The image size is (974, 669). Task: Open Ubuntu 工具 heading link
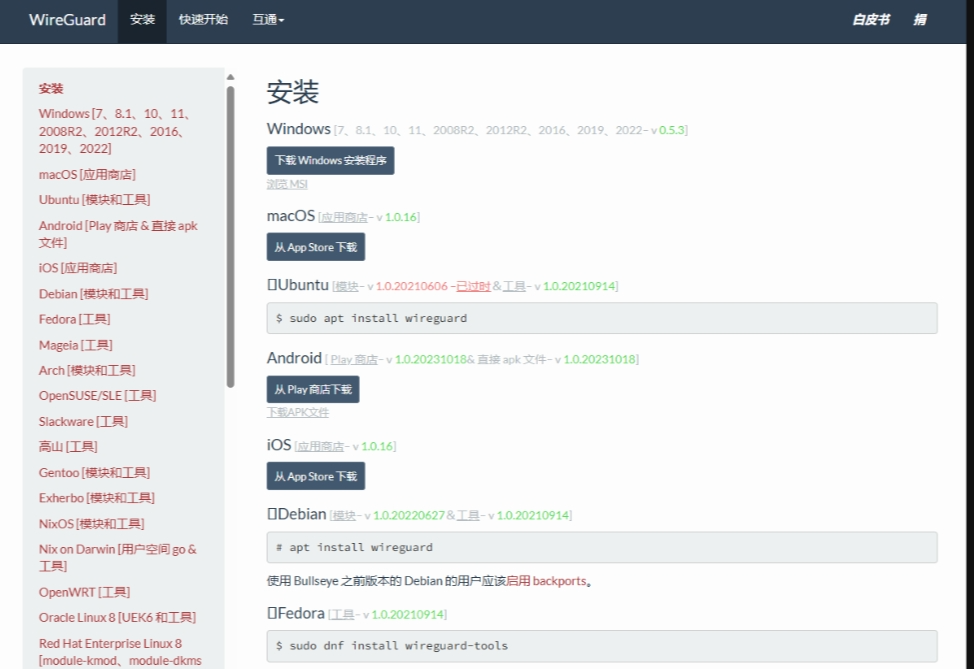click(x=514, y=286)
